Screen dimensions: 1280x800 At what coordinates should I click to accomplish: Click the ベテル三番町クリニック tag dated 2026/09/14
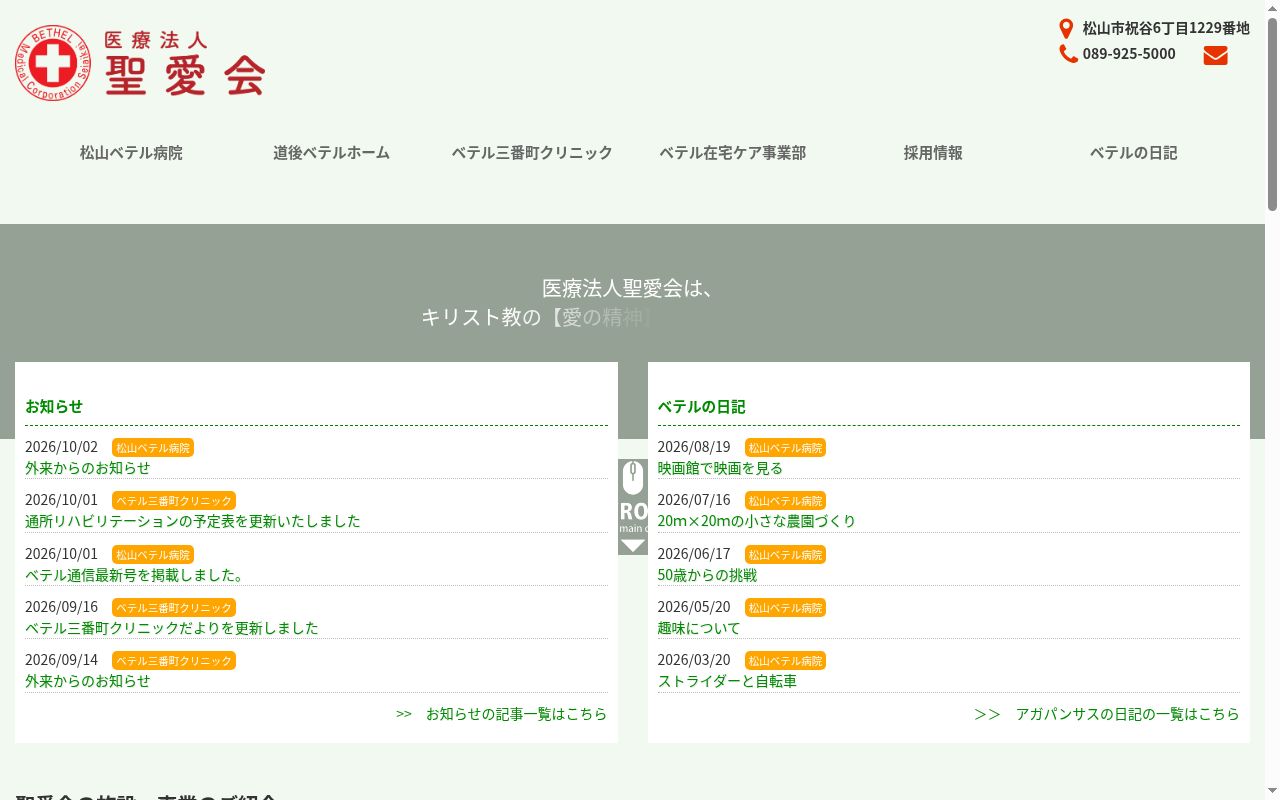pos(174,661)
